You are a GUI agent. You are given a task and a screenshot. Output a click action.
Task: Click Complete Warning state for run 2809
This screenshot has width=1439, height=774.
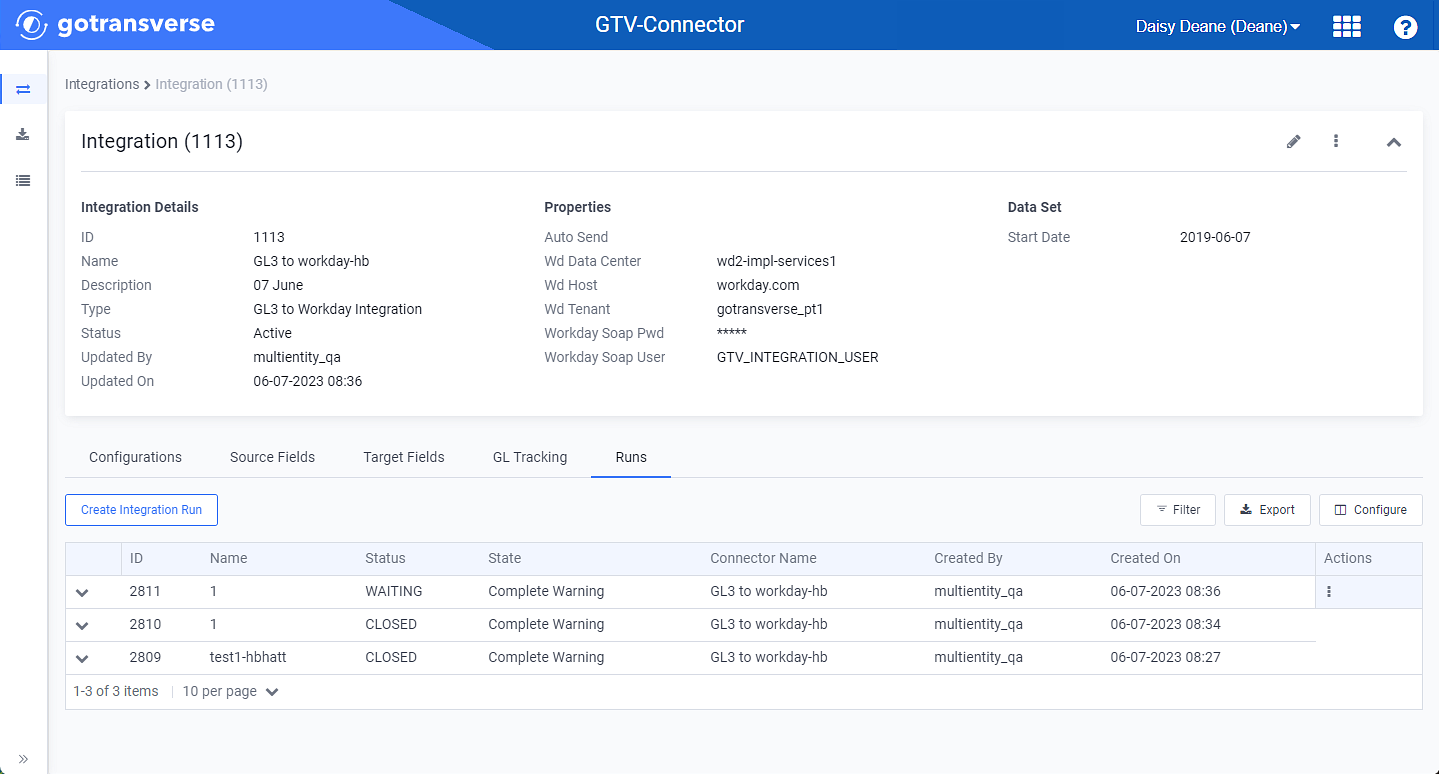[546, 657]
